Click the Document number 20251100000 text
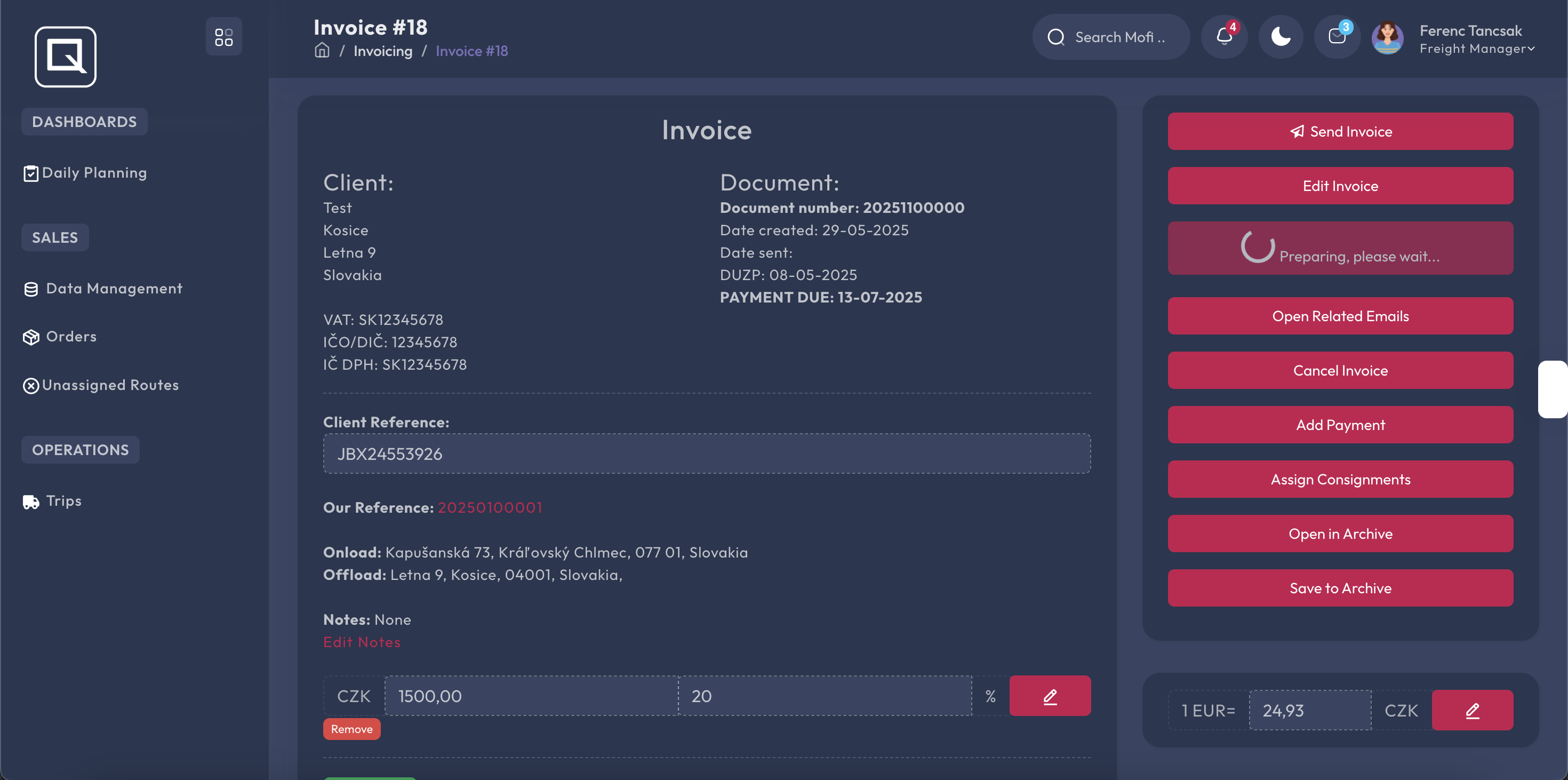The image size is (1568, 780). coord(842,208)
